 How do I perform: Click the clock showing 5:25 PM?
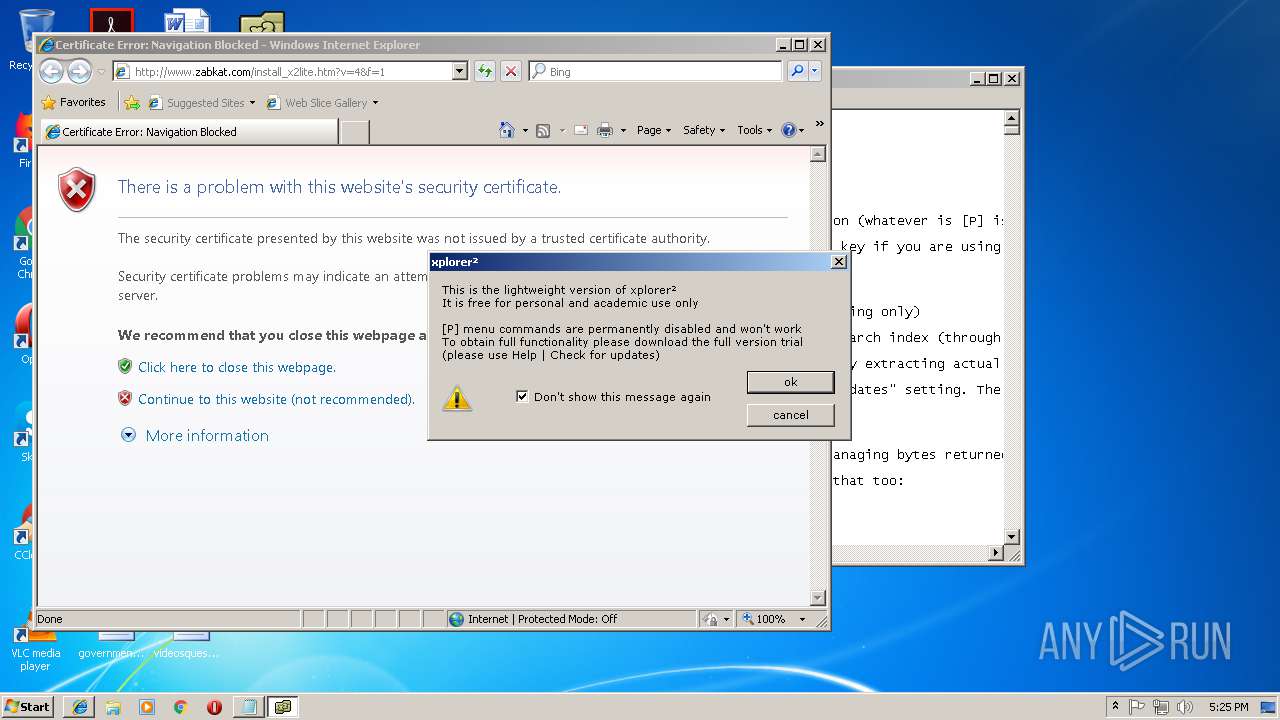pos(1228,707)
